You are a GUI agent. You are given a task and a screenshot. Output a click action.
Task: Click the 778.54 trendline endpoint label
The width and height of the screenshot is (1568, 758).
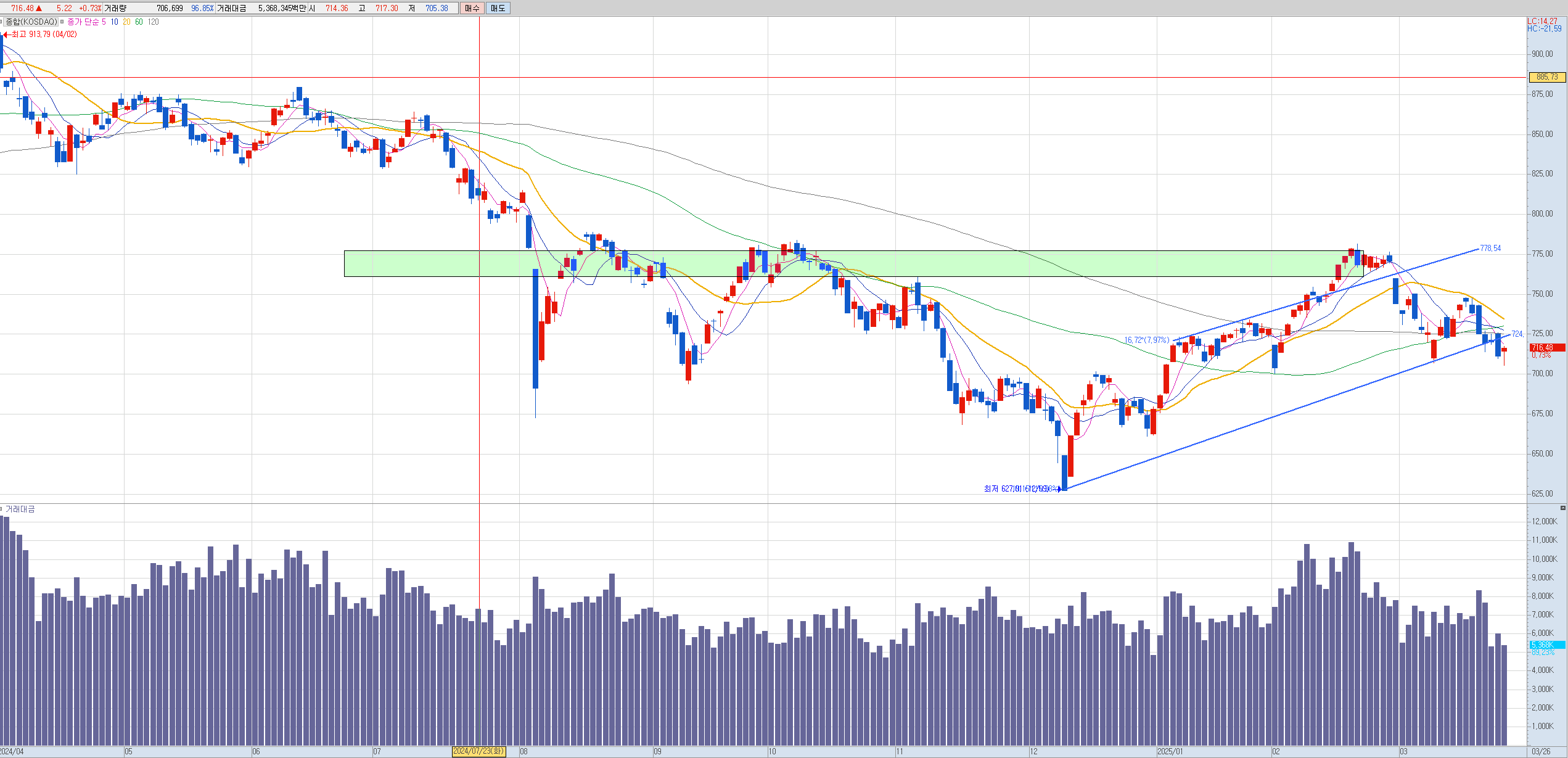pos(1490,249)
